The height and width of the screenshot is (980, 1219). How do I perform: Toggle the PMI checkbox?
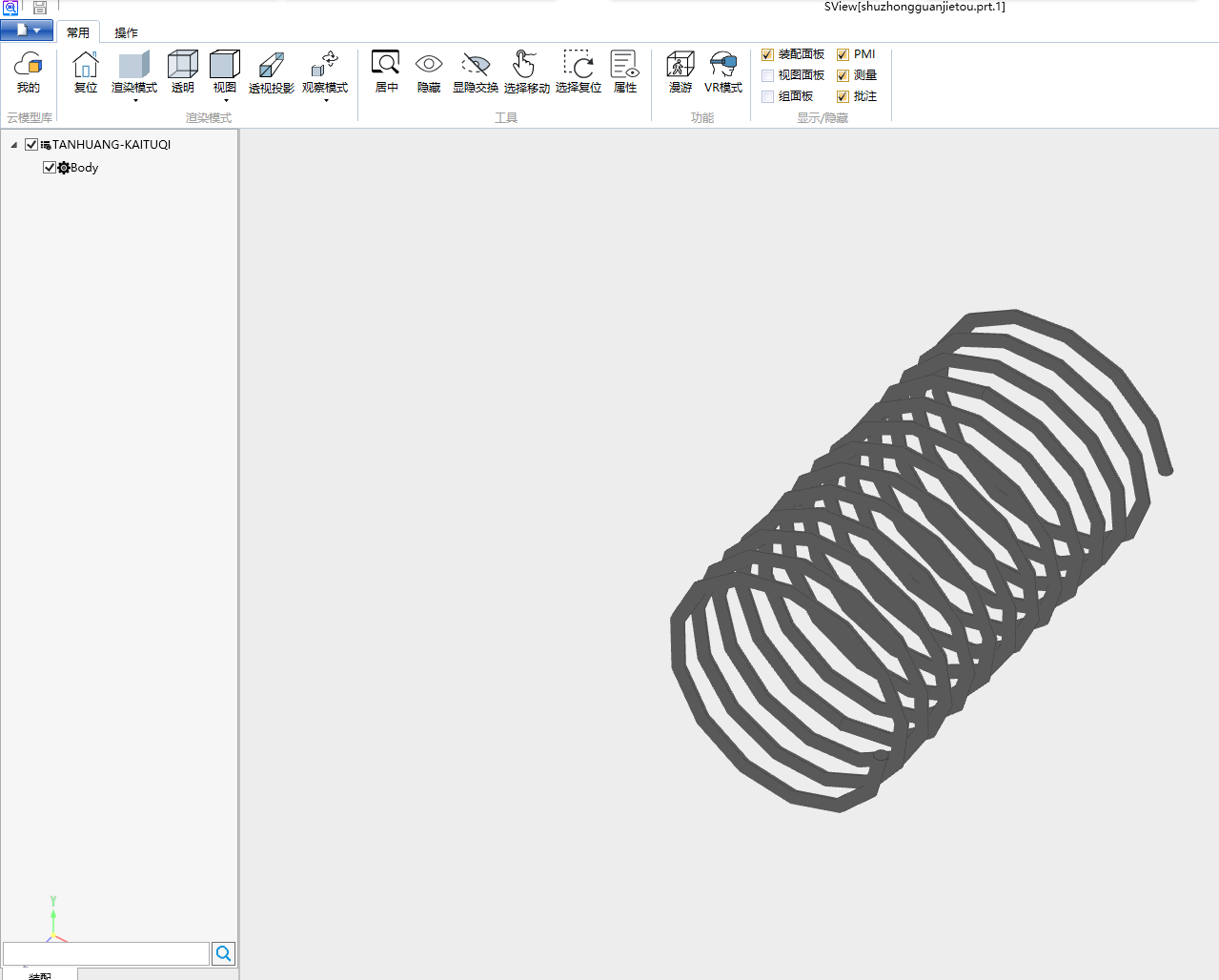[843, 55]
